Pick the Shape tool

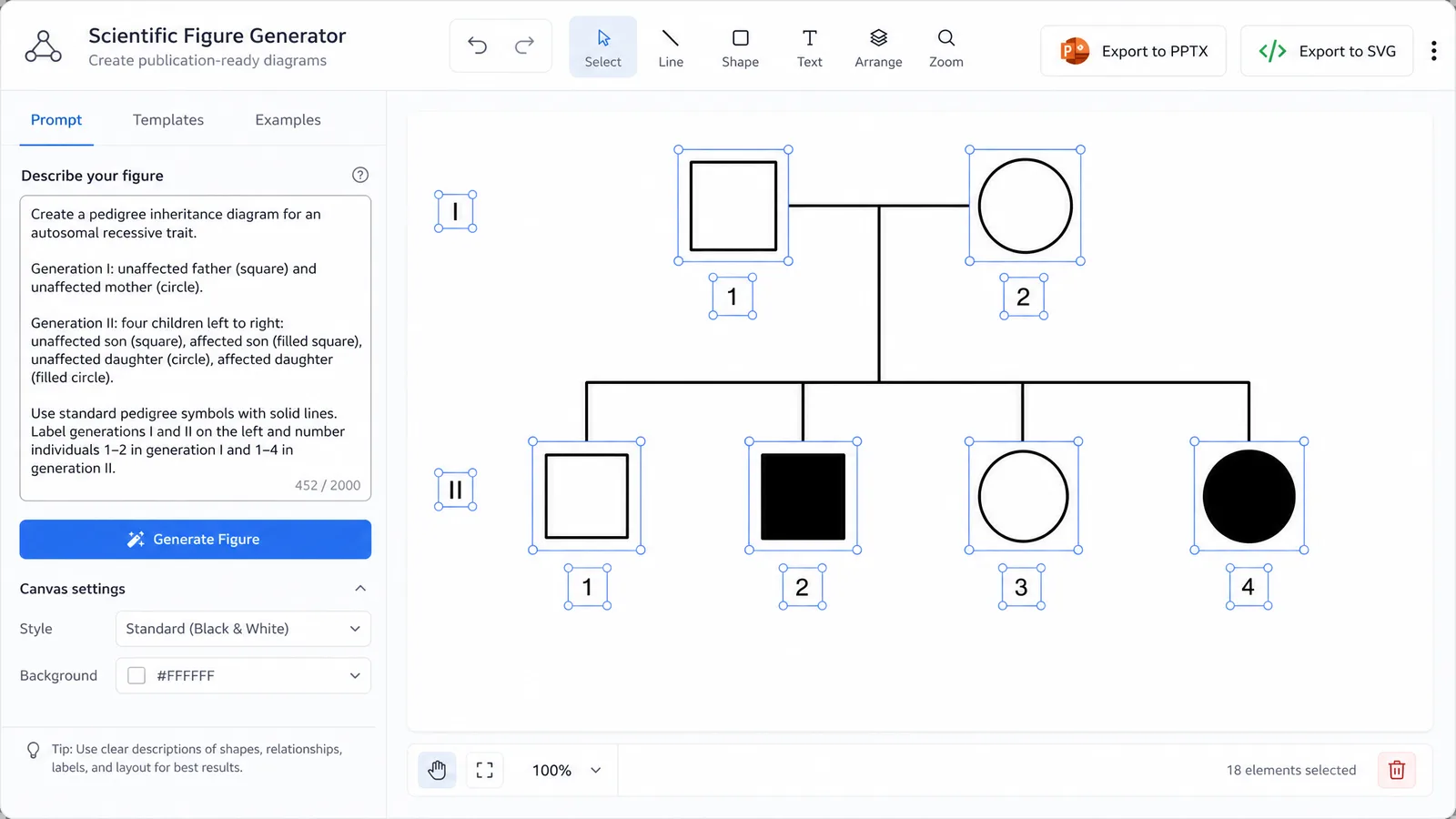(x=740, y=47)
